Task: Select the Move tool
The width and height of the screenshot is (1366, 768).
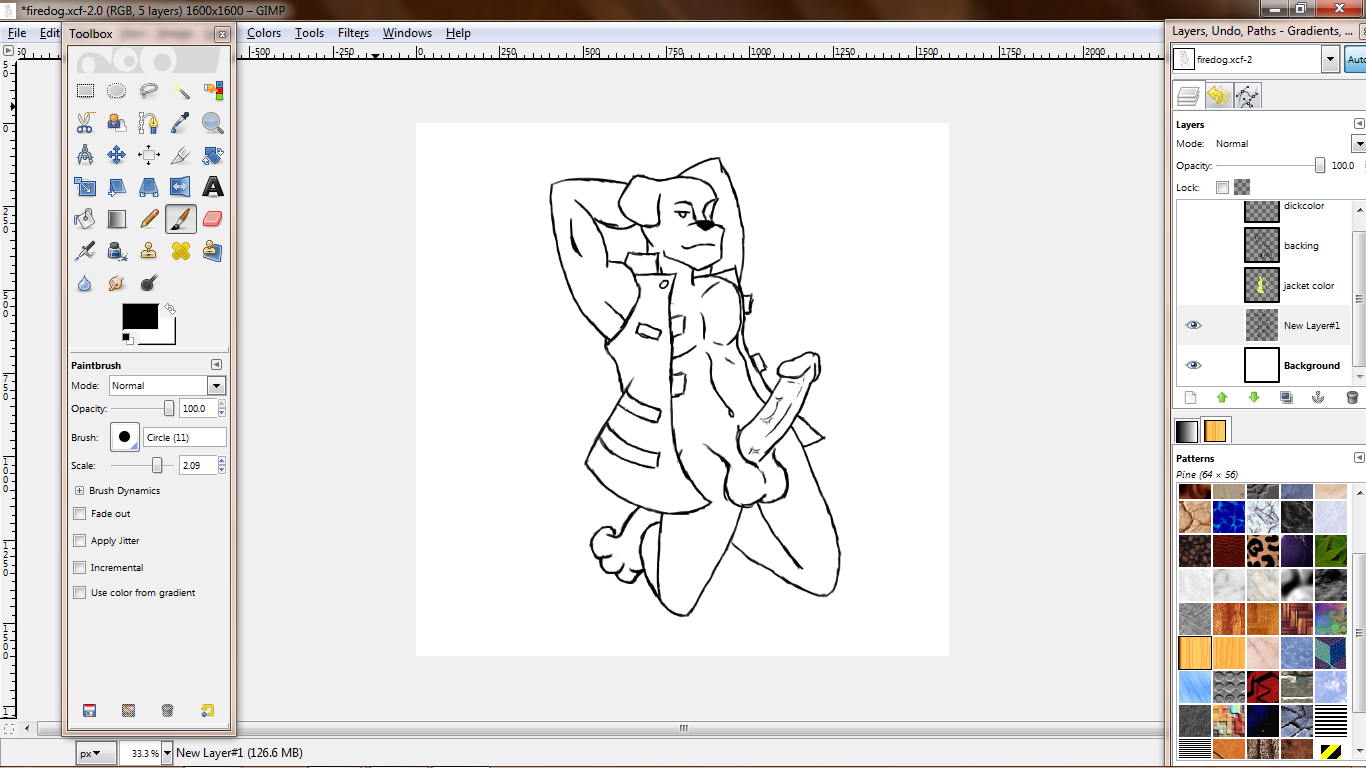Action: (x=117, y=155)
